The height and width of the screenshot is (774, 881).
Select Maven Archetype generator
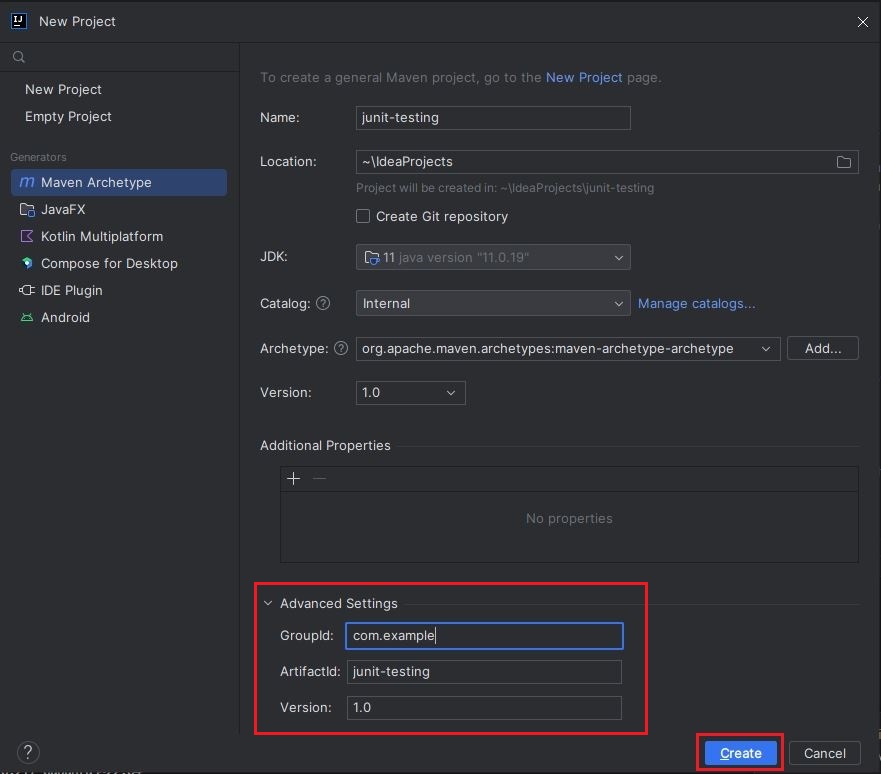pos(119,183)
